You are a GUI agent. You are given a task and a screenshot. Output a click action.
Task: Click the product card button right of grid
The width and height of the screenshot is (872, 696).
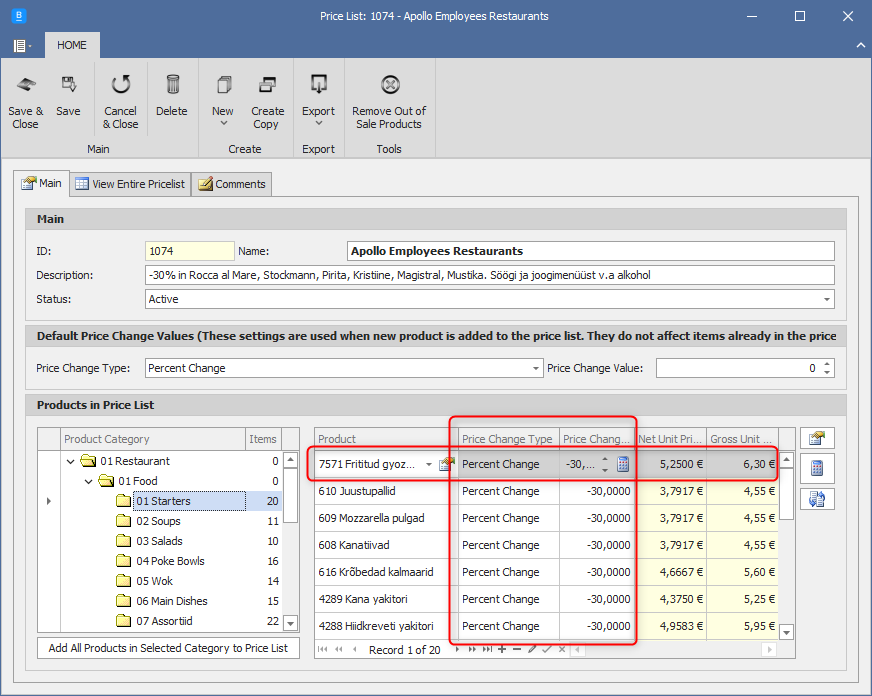[817, 438]
